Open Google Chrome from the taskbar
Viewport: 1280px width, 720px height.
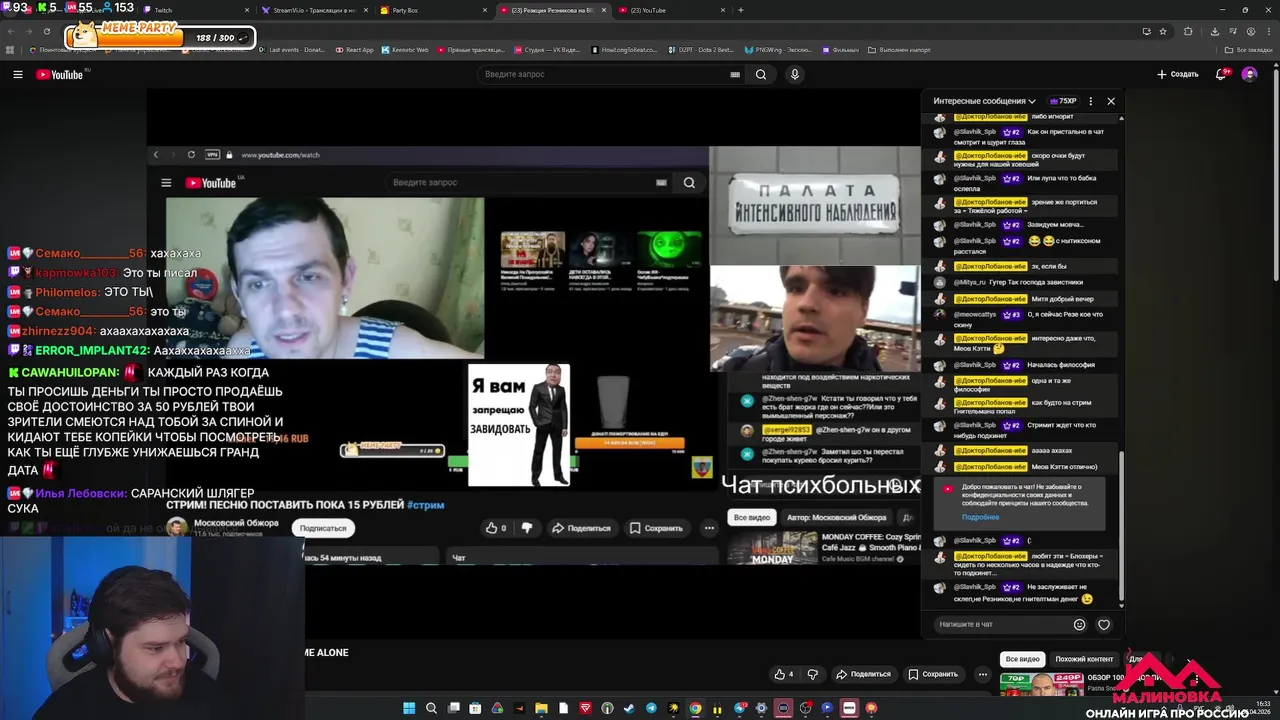tap(695, 708)
